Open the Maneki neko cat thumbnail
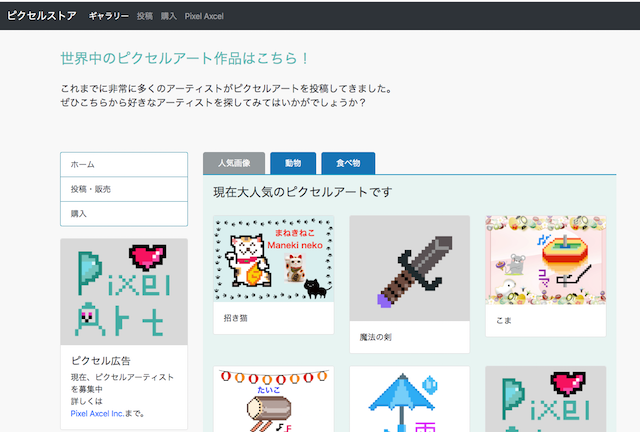Viewport: 640px width, 432px height. click(x=273, y=258)
